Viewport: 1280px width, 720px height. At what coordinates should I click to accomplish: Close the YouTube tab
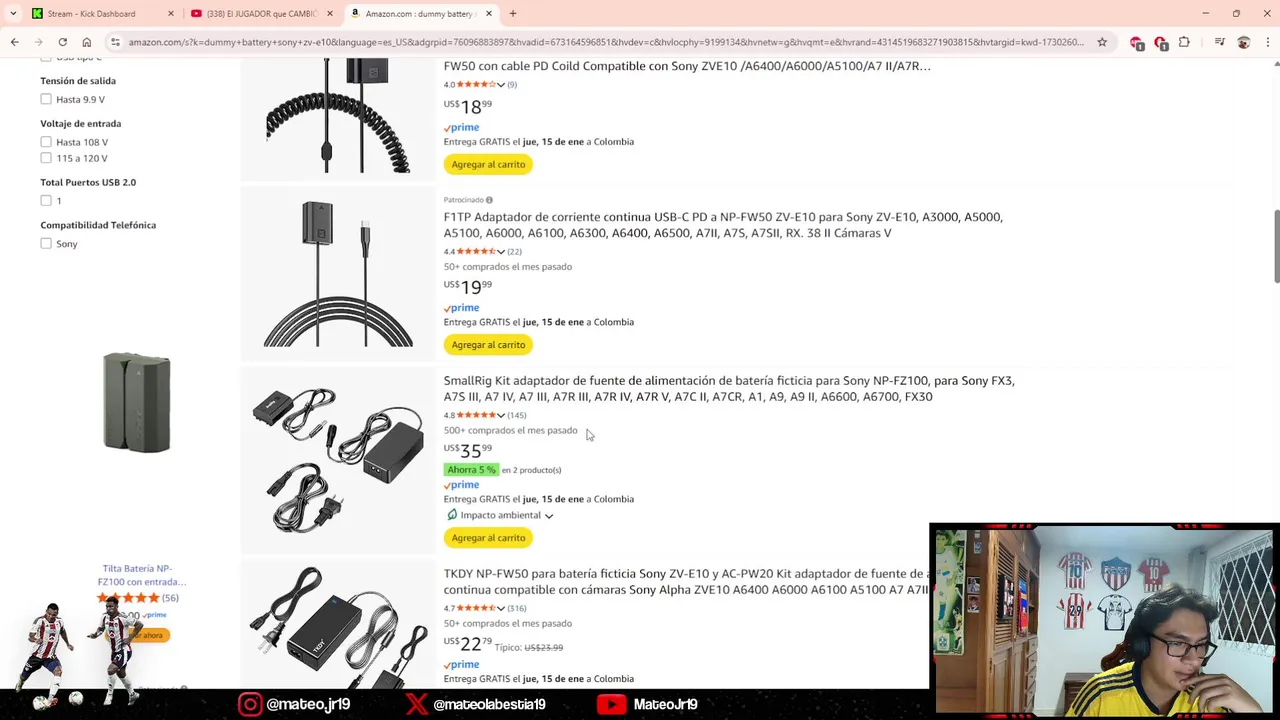click(x=329, y=14)
